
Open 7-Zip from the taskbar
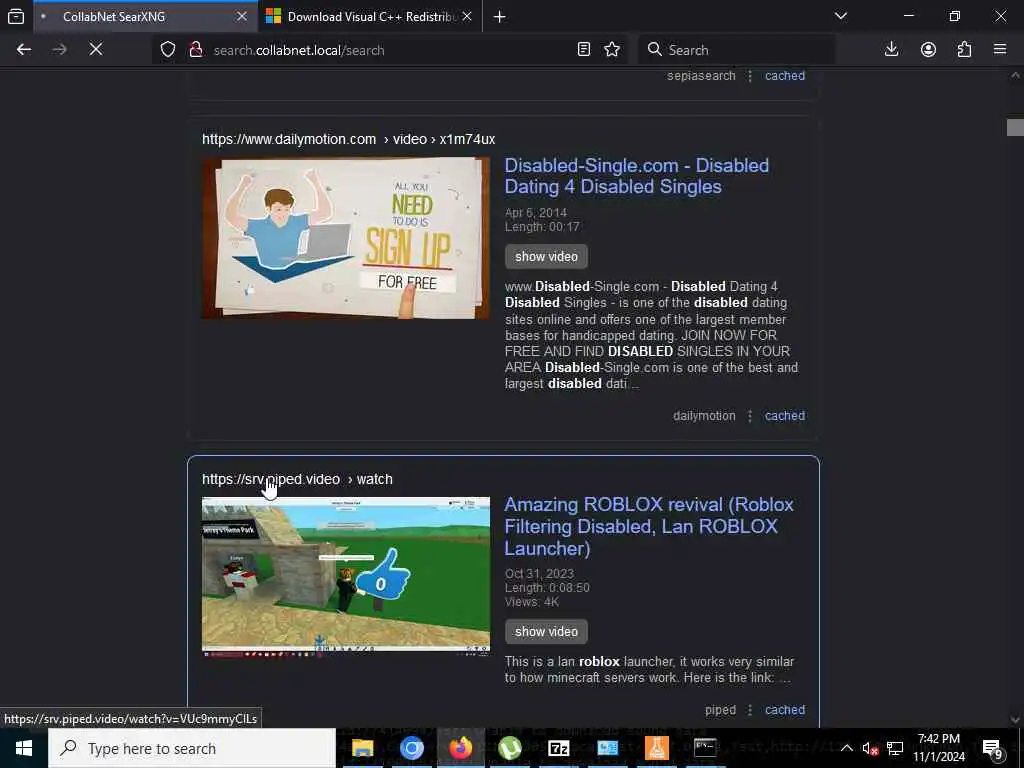pyautogui.click(x=558, y=748)
